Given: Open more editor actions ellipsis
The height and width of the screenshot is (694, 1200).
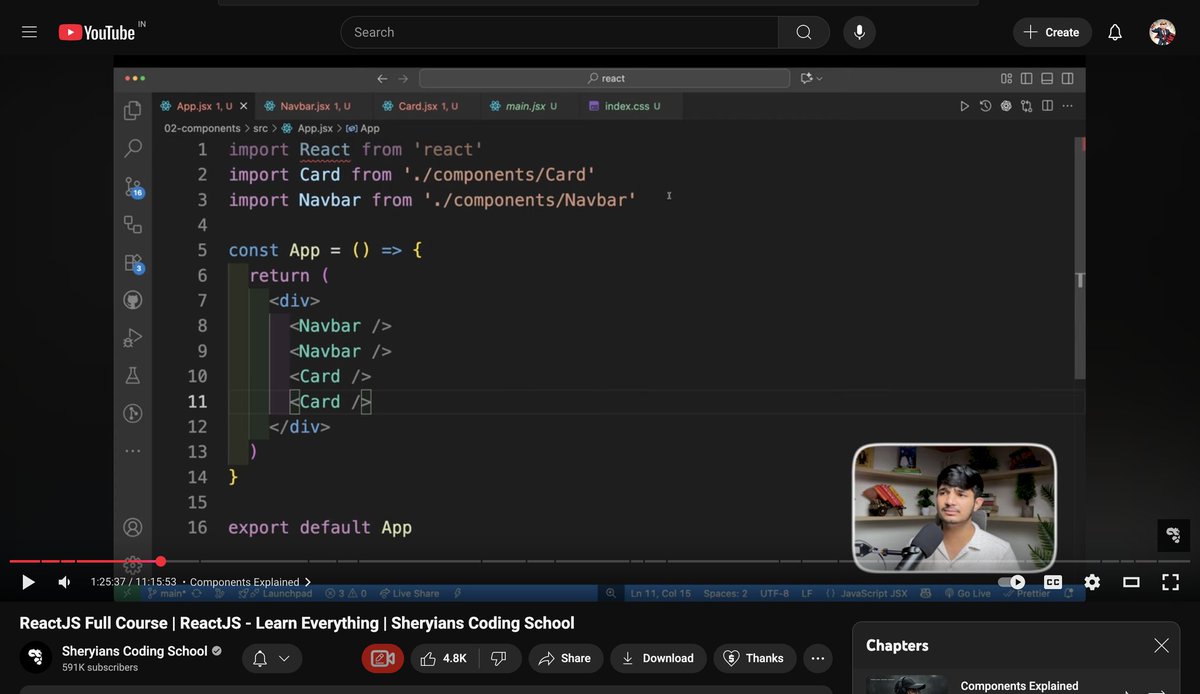Looking at the screenshot, I should pyautogui.click(x=1068, y=106).
